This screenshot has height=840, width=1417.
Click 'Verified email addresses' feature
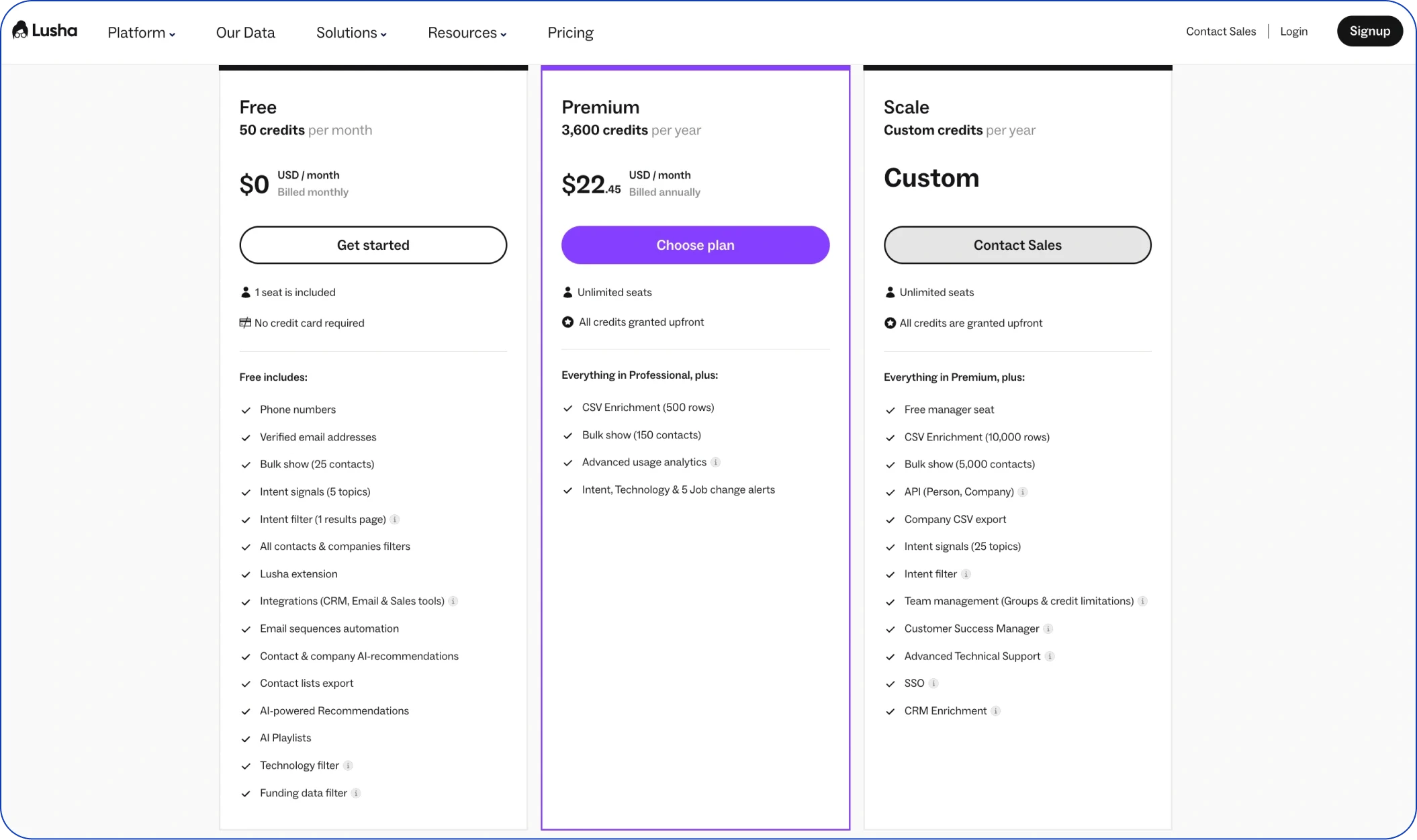(x=318, y=437)
